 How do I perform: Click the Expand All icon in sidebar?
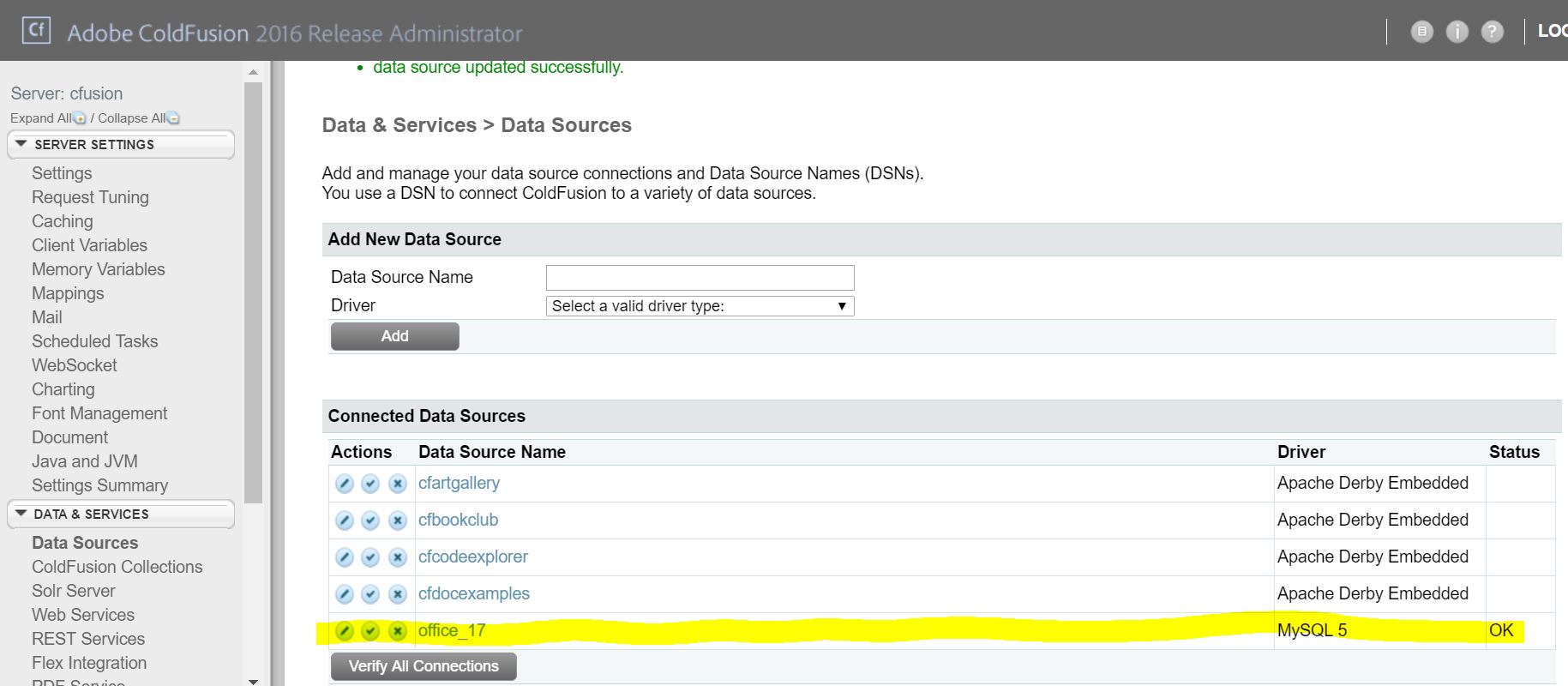(80, 118)
